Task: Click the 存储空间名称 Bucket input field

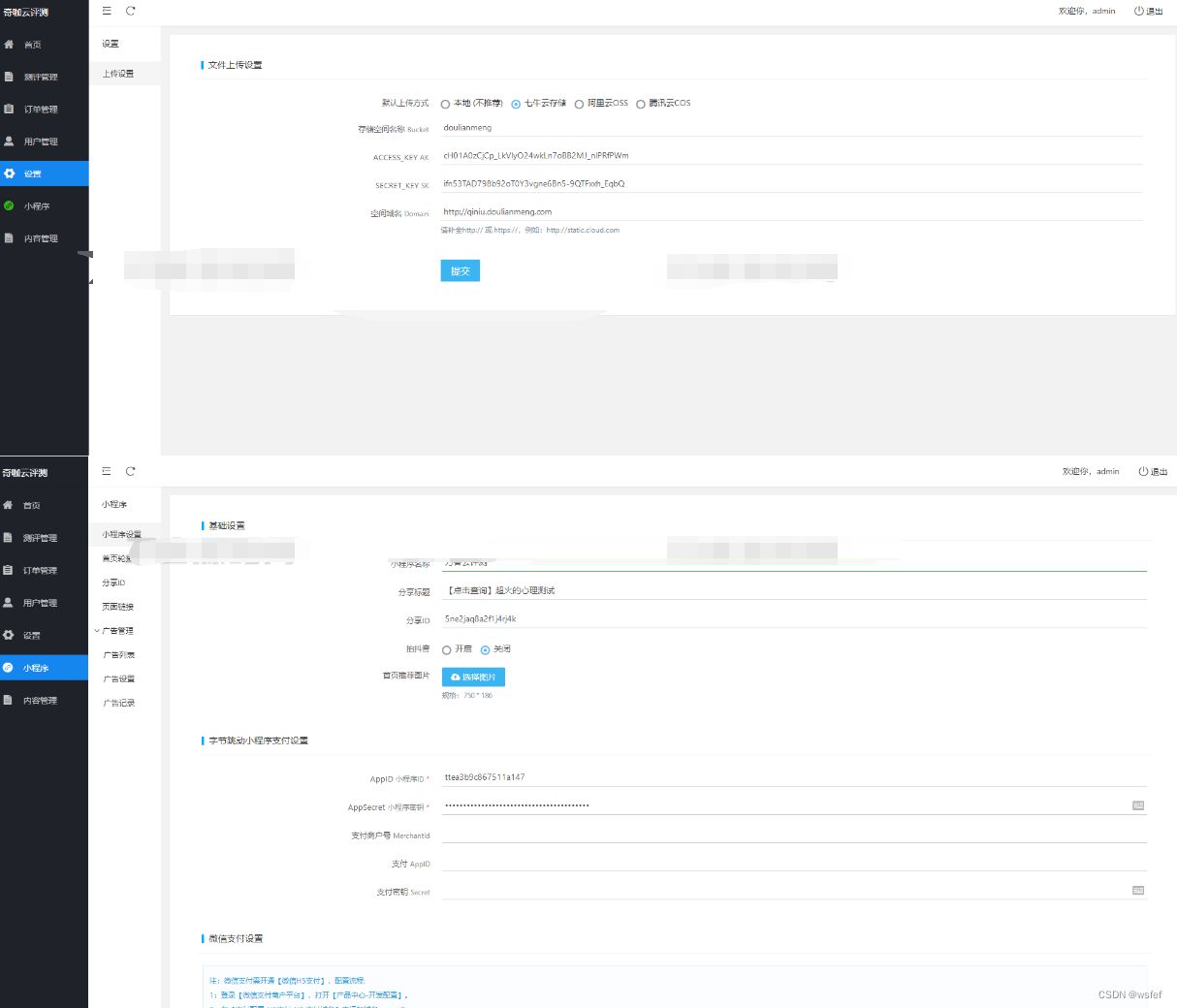Action: pyautogui.click(x=791, y=128)
